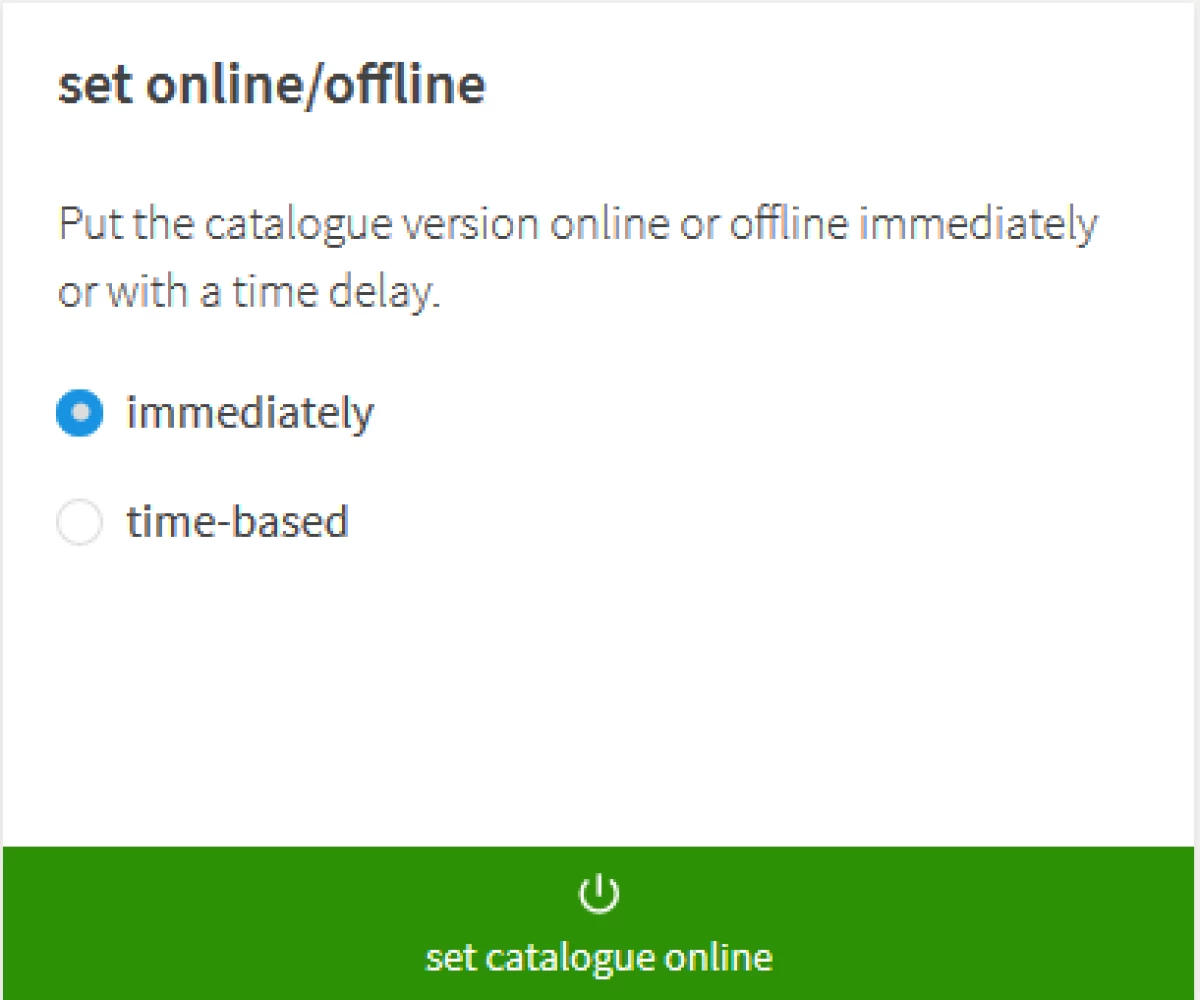Click the word "online" in the green button

tap(720, 957)
